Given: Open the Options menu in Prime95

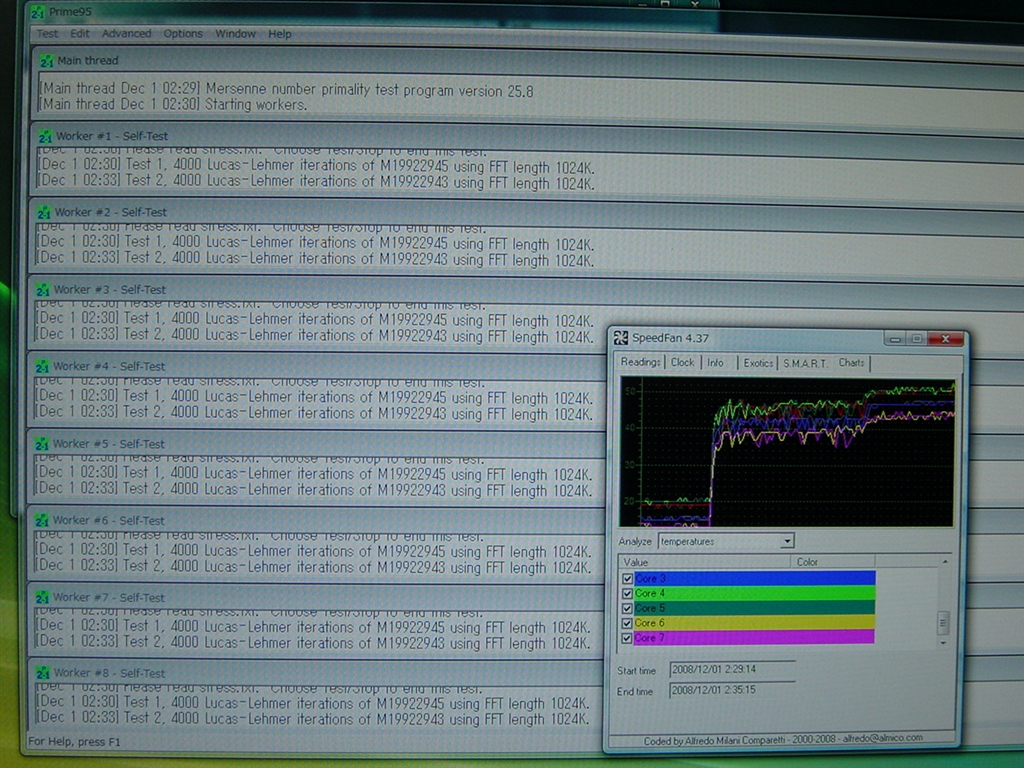Looking at the screenshot, I should pyautogui.click(x=183, y=33).
